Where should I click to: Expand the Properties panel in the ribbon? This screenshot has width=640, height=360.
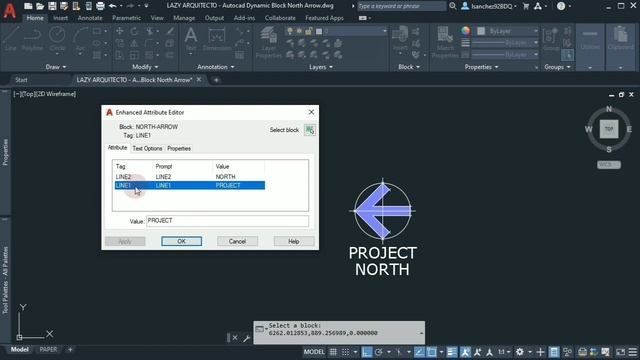(x=481, y=67)
